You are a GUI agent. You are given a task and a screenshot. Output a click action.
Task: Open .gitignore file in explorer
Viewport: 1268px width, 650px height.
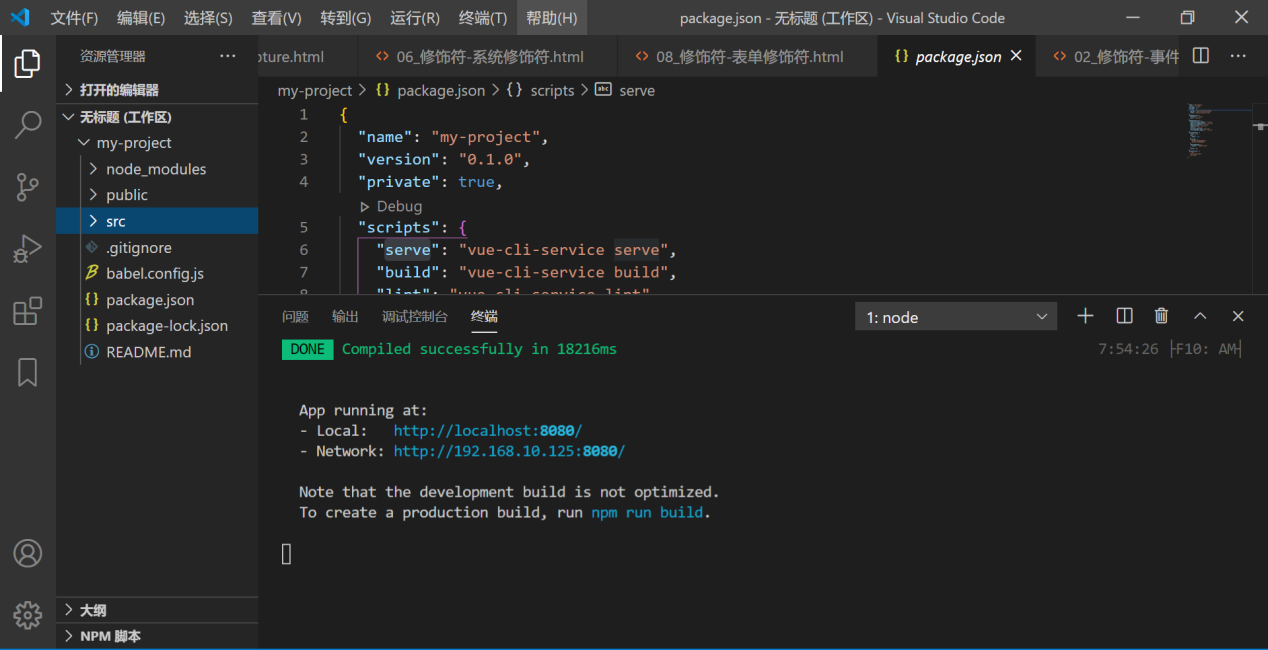coord(157,247)
